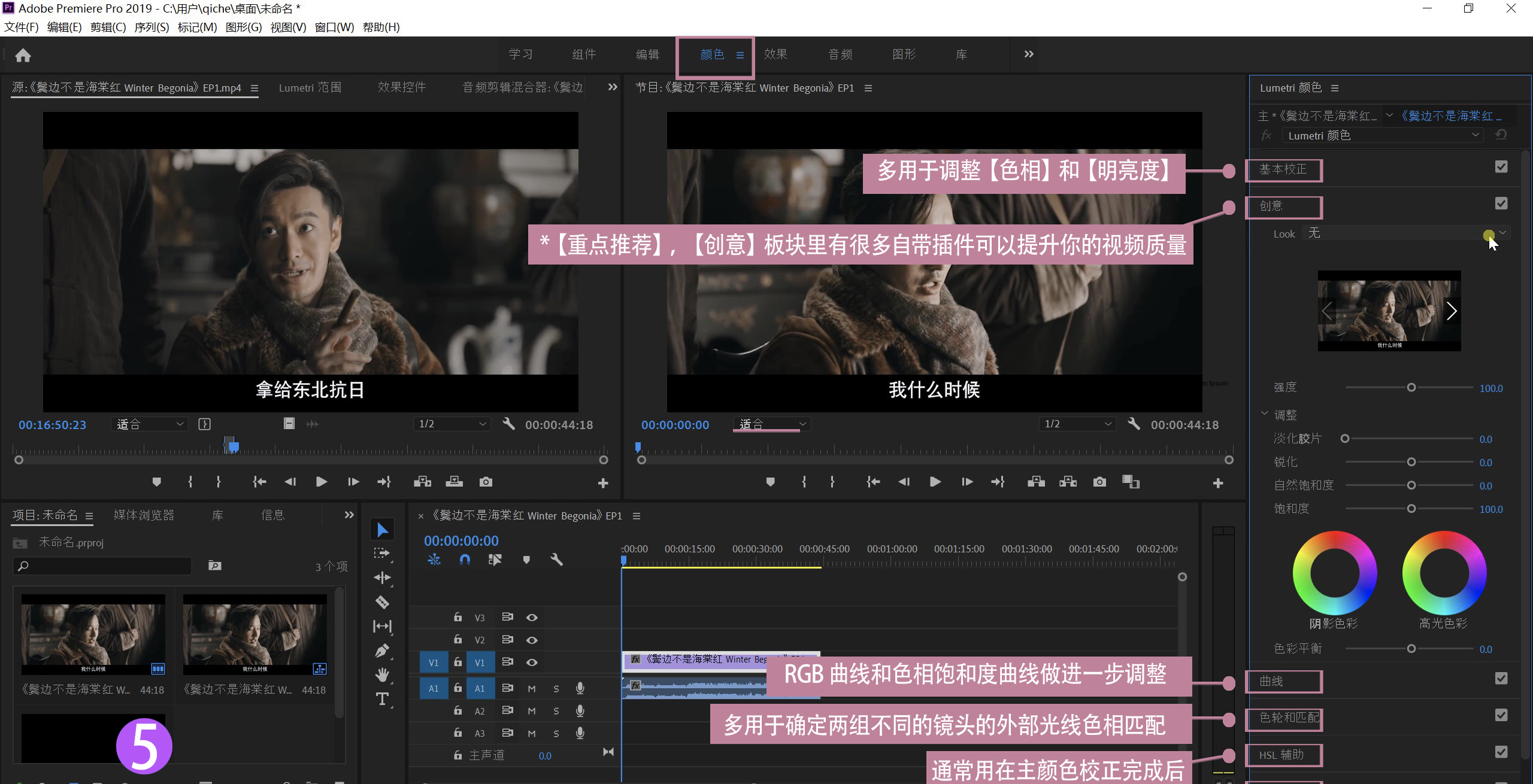
Task: Play the source monitor clip
Action: 321,482
